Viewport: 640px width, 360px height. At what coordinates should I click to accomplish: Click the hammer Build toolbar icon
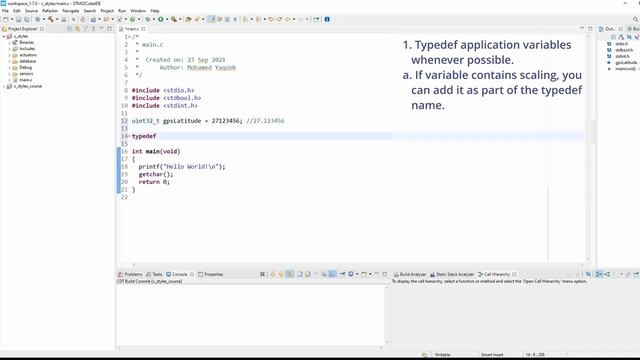click(x=51, y=19)
